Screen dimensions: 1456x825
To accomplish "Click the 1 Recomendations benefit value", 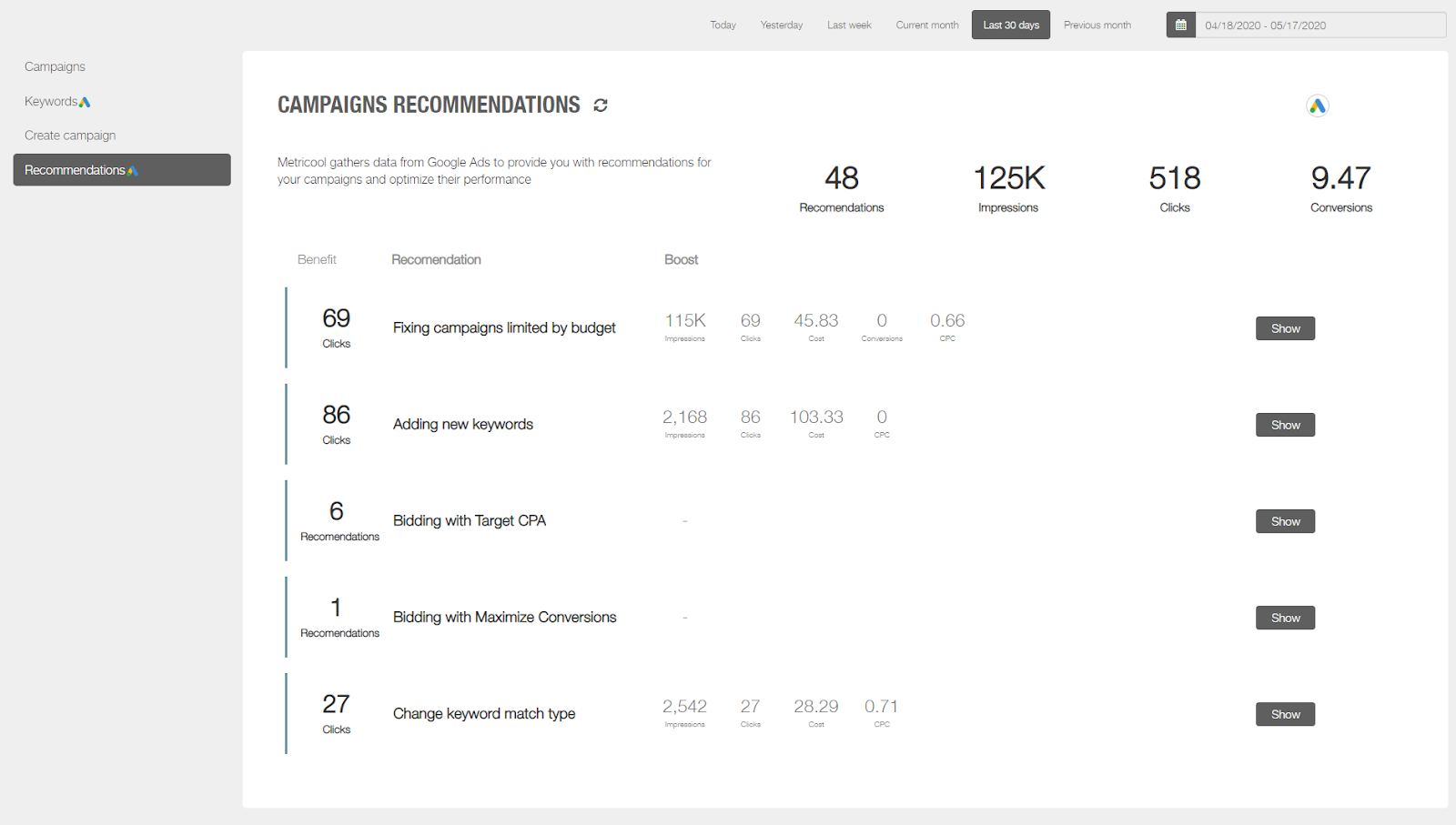I will [339, 617].
